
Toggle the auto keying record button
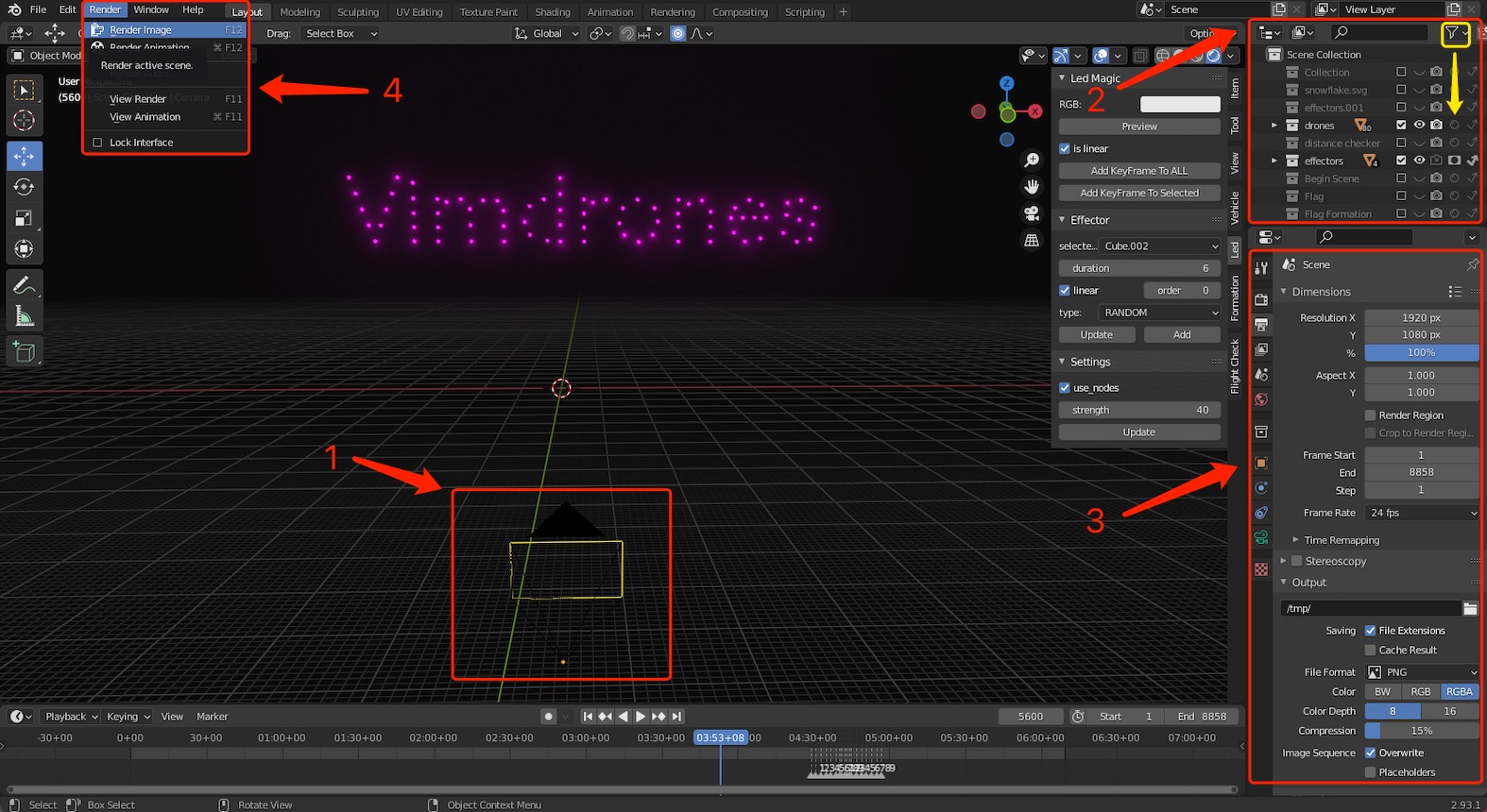click(548, 717)
